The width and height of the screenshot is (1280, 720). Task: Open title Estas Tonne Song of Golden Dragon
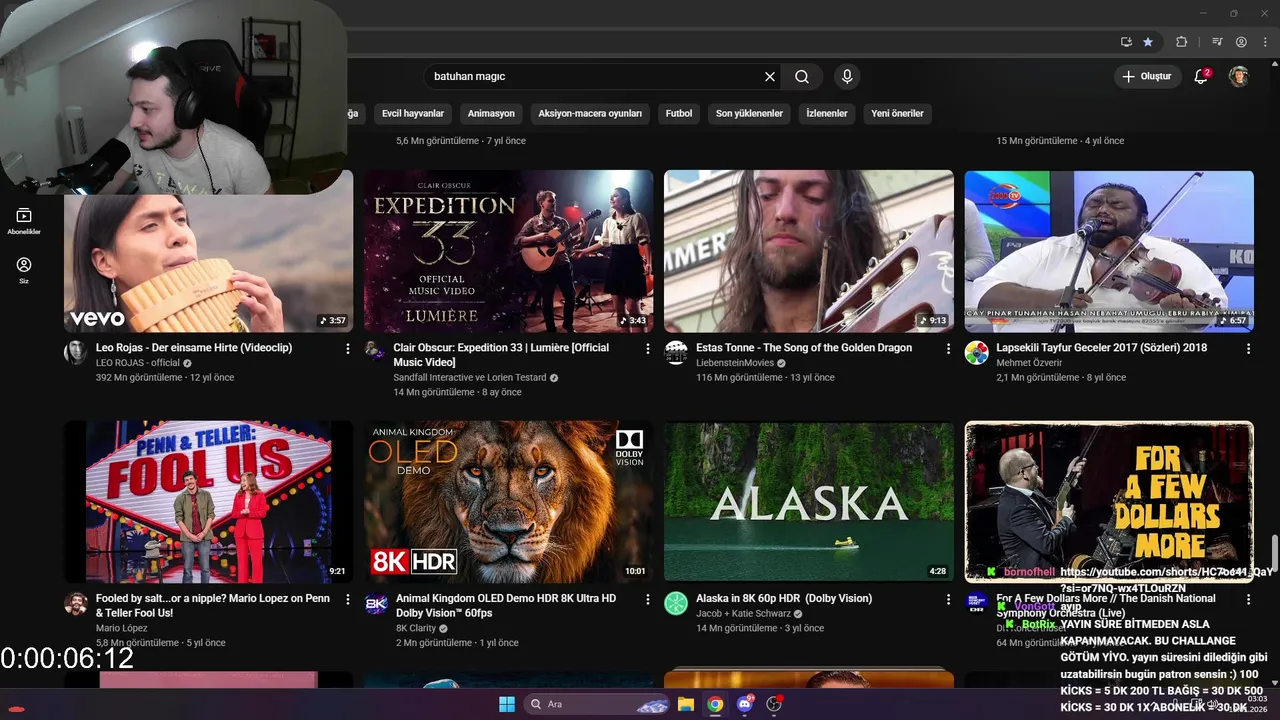tap(804, 348)
